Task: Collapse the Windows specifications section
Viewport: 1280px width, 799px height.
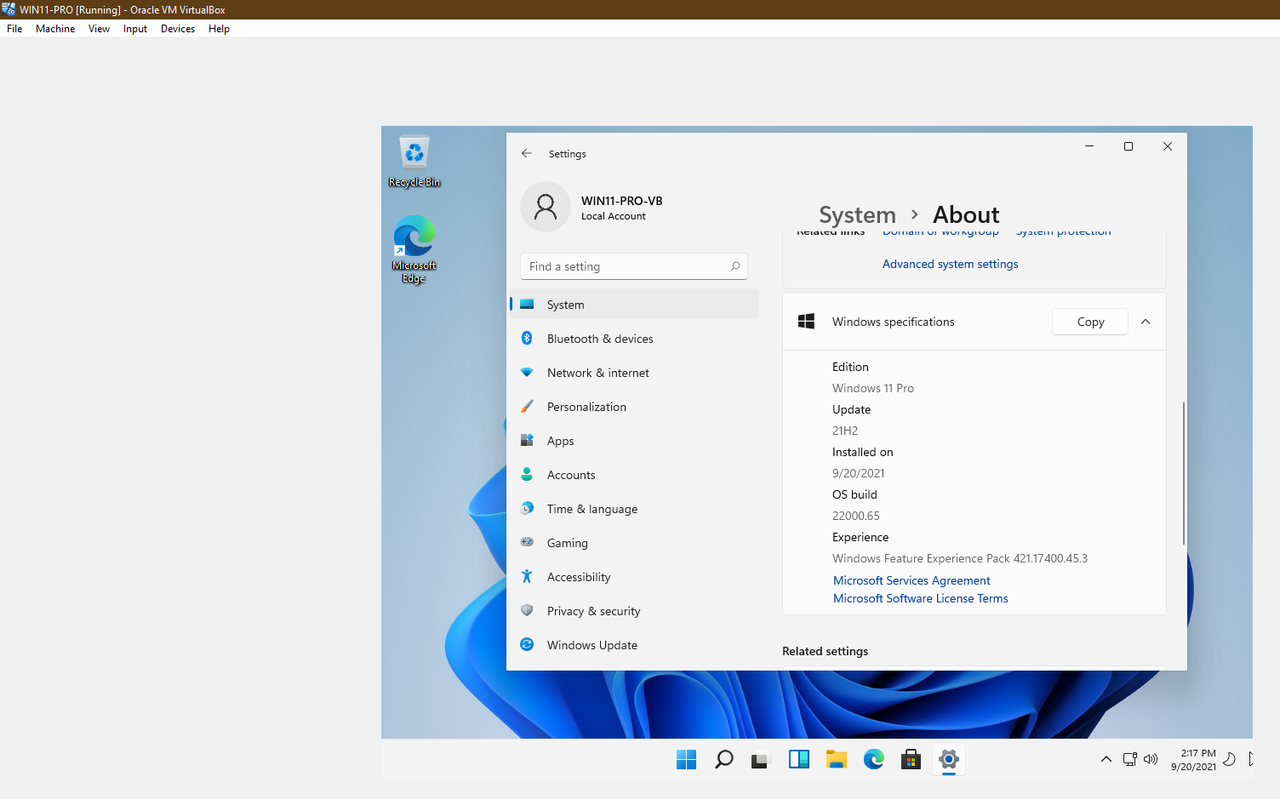Action: tap(1146, 322)
